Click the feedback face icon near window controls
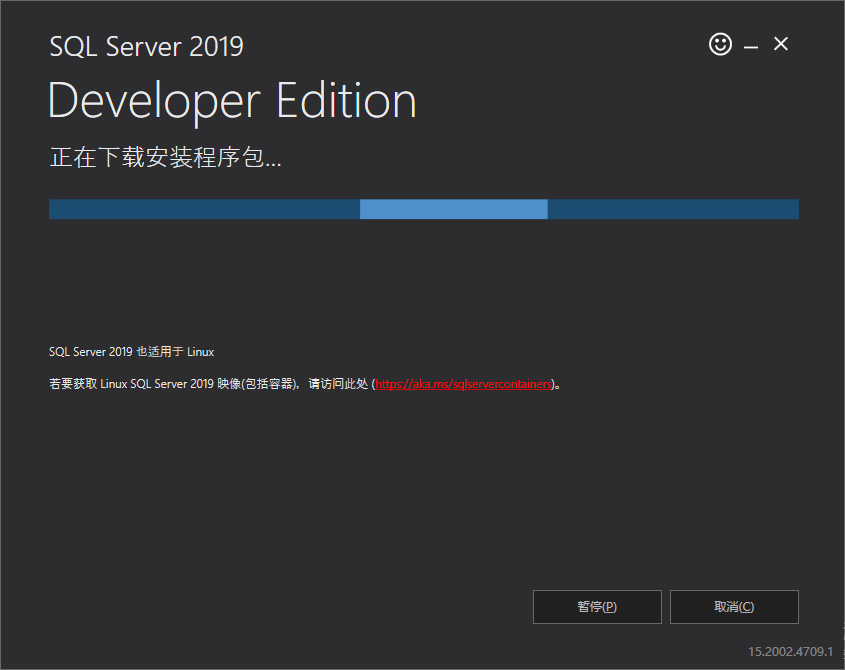 (x=720, y=44)
